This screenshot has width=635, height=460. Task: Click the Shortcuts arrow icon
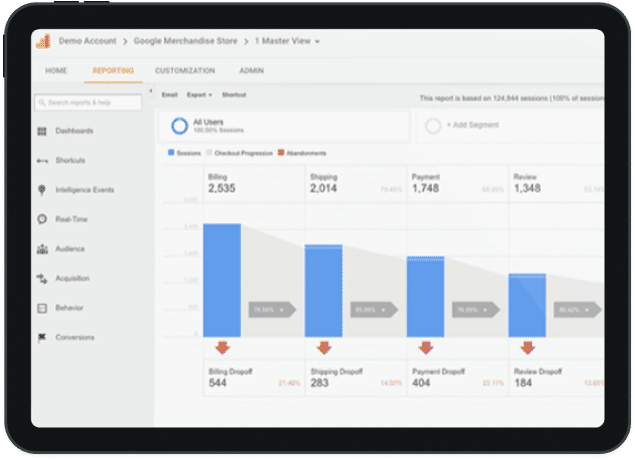(42, 161)
